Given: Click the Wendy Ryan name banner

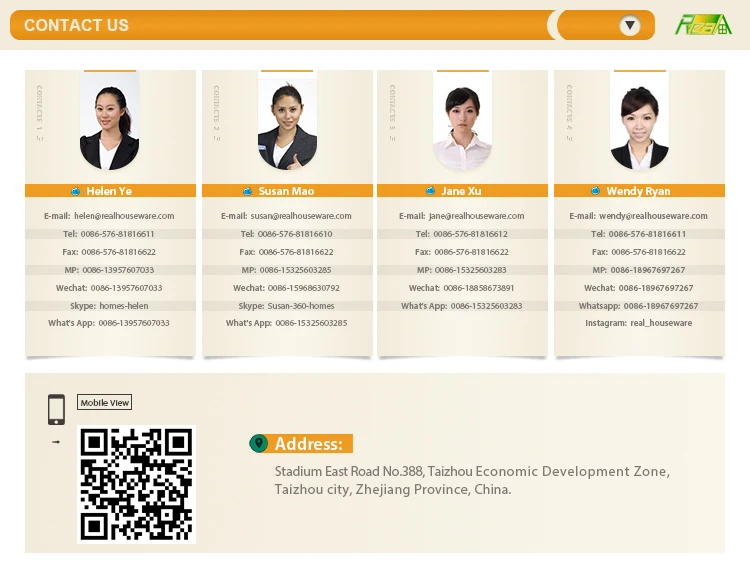Looking at the screenshot, I should coord(640,191).
